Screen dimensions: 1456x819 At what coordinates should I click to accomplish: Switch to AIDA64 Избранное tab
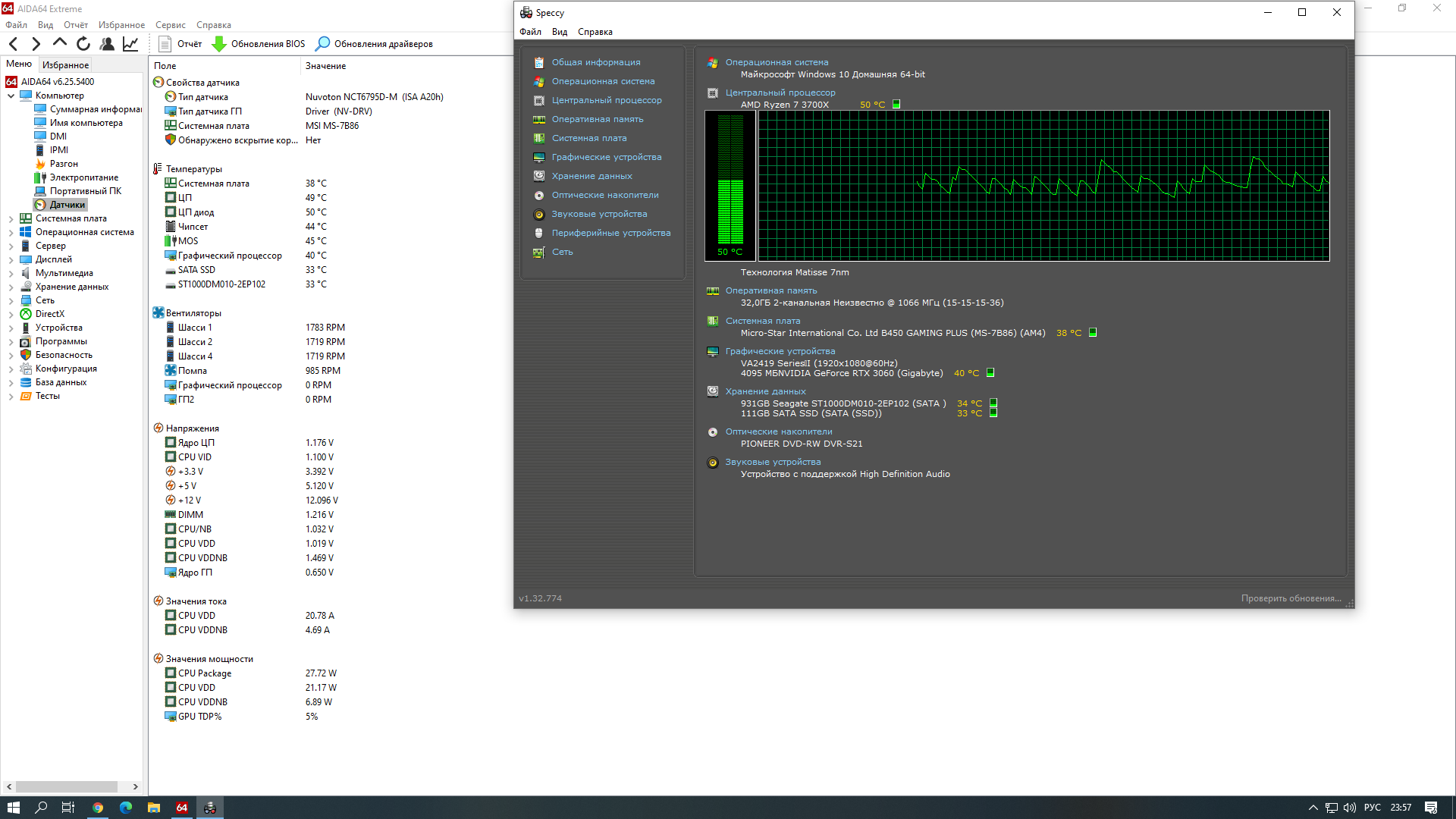pos(65,65)
